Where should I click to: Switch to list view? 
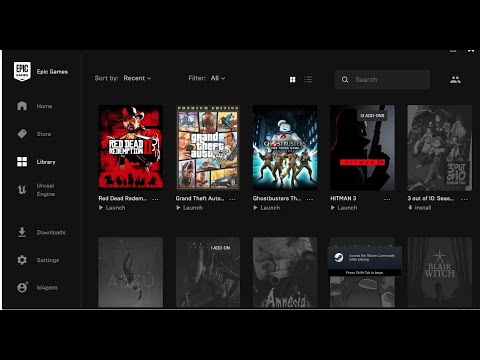click(308, 79)
